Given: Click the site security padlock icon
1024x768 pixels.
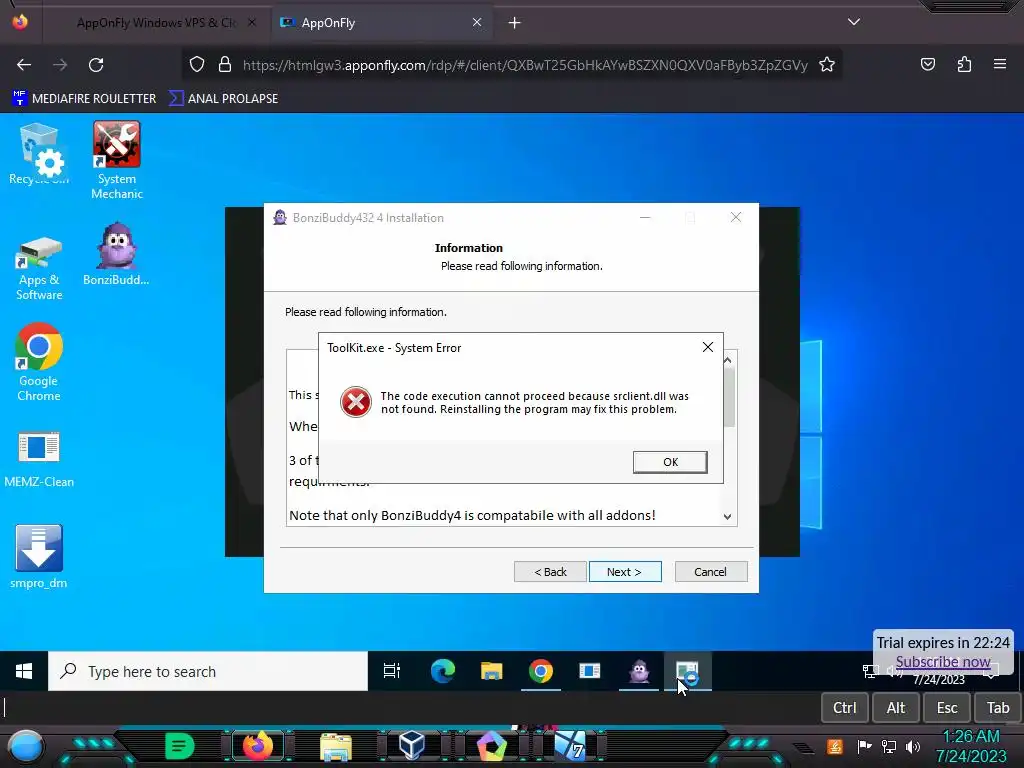Looking at the screenshot, I should pos(225,64).
